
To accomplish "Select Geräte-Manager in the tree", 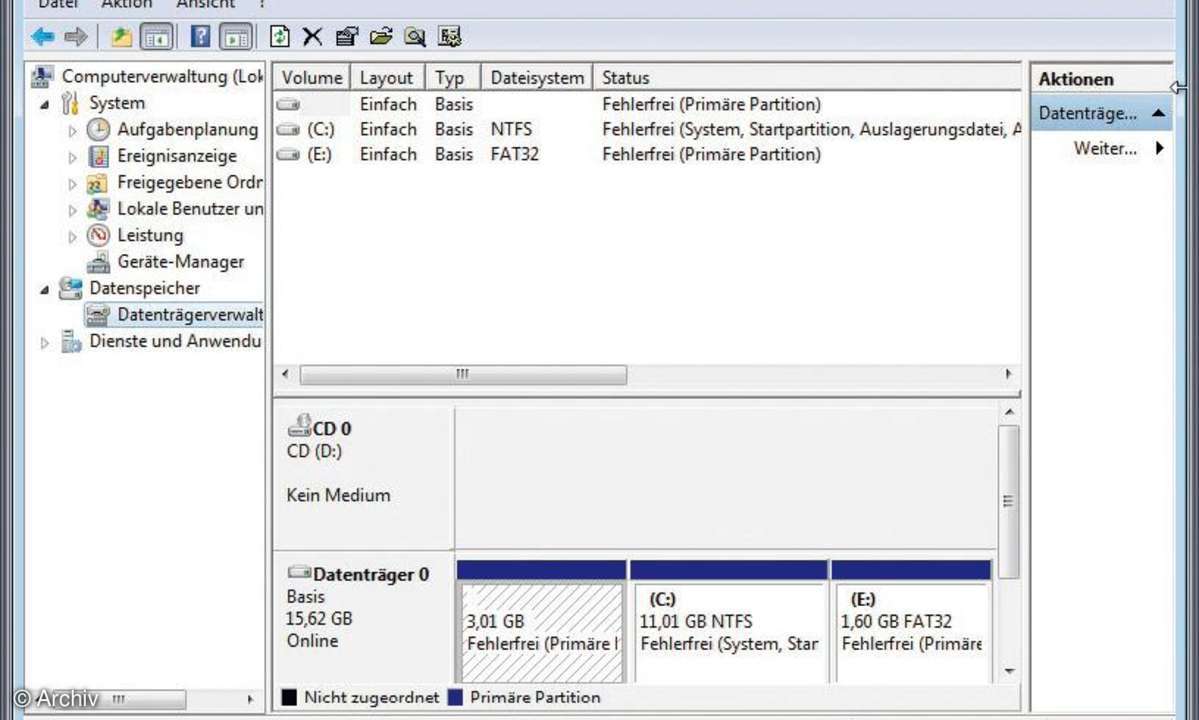I will click(x=180, y=261).
